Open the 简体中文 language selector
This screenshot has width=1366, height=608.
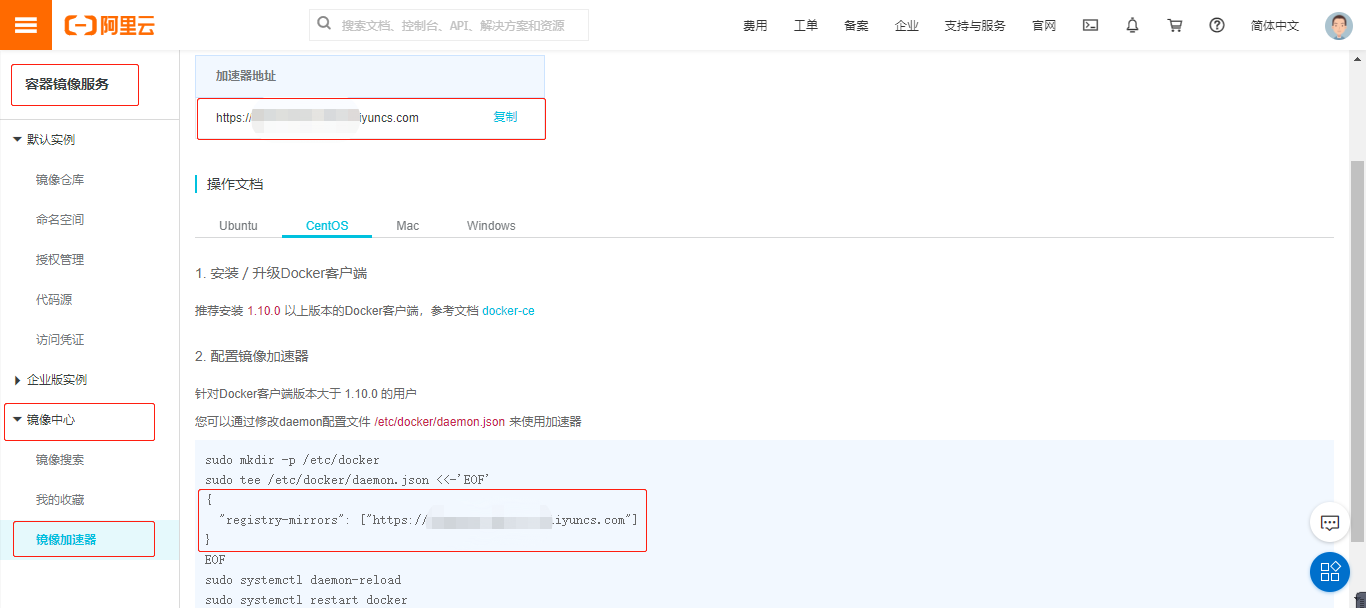pyautogui.click(x=1275, y=26)
